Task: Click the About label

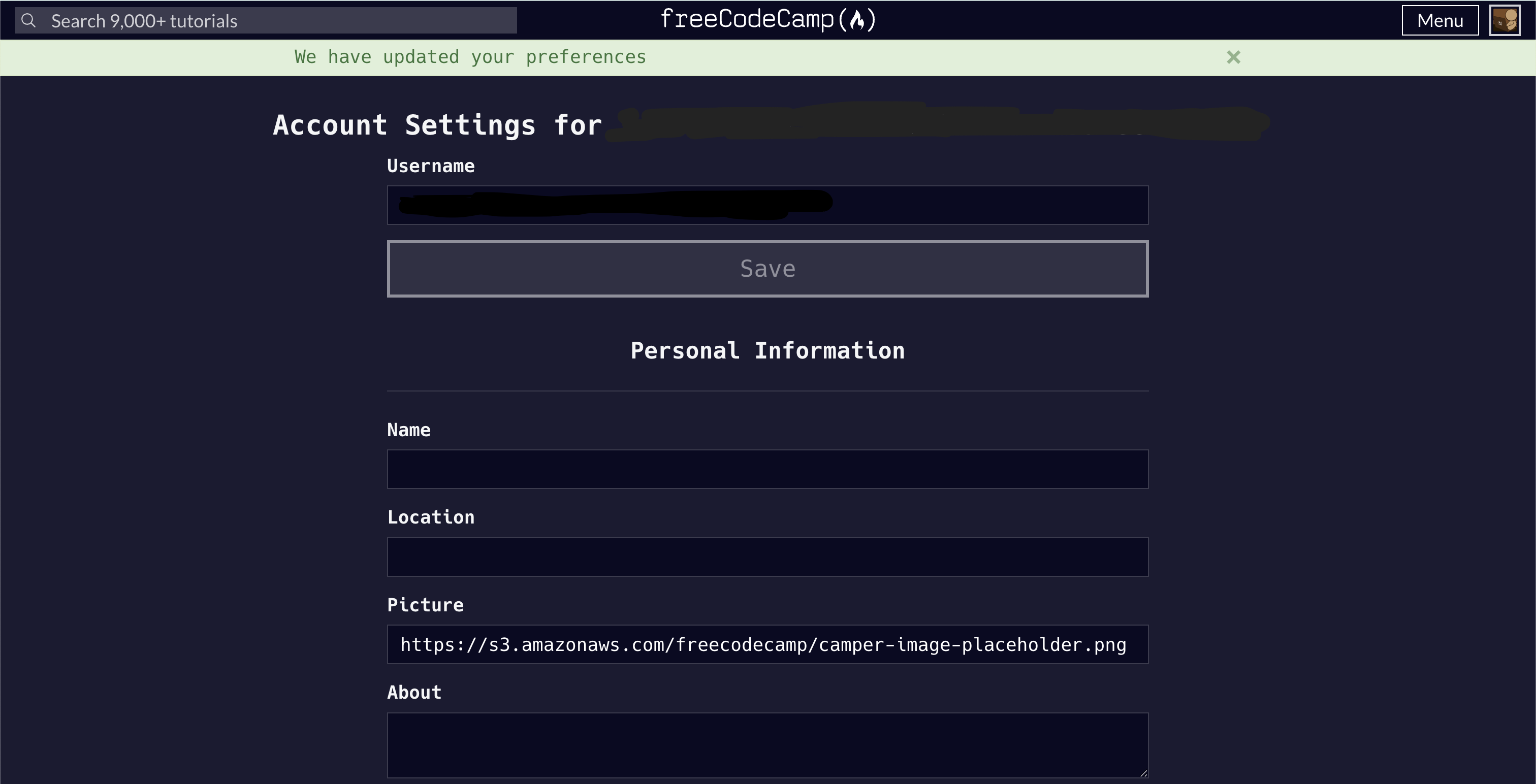Action: click(x=414, y=692)
